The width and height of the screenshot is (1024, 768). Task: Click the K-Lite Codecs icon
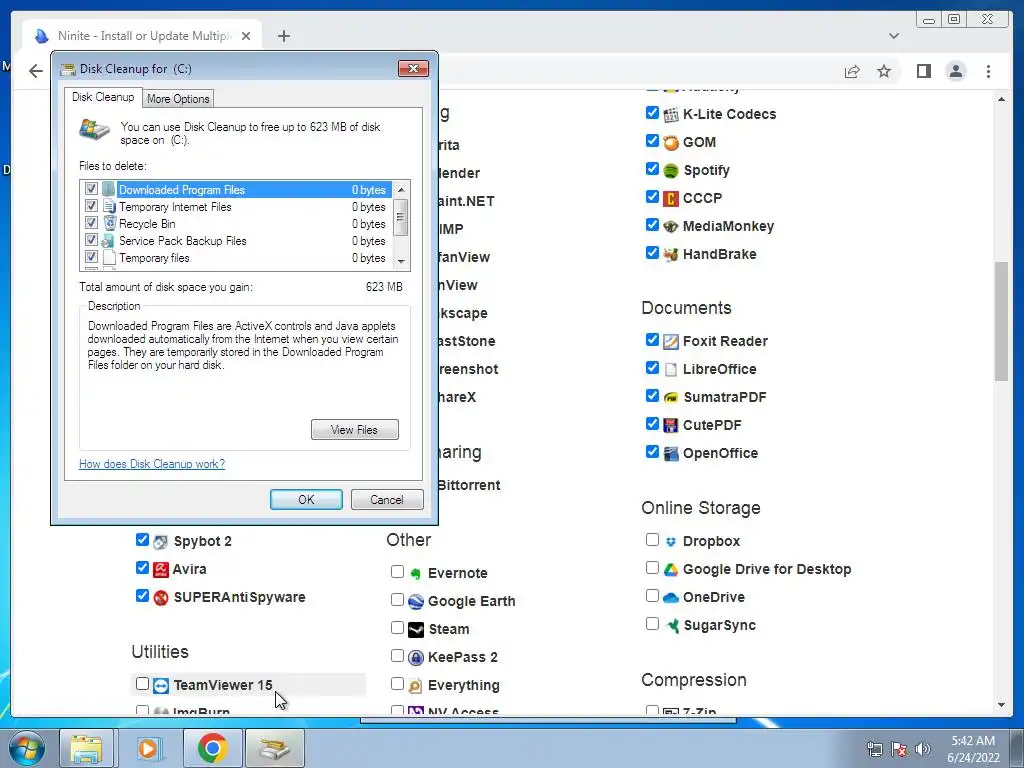coord(671,115)
